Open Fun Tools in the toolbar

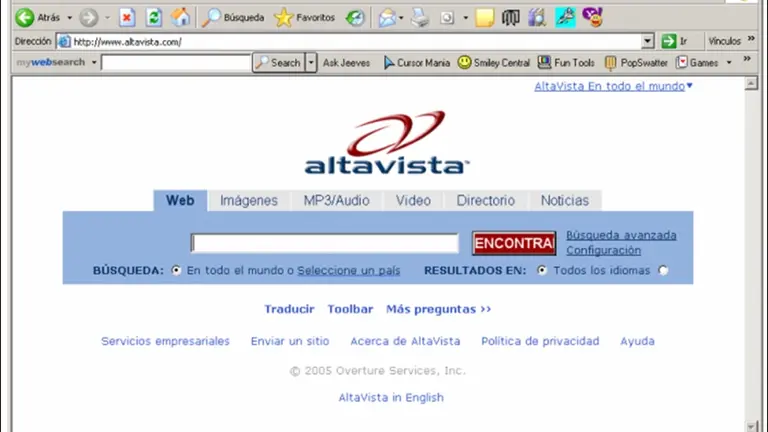point(566,63)
